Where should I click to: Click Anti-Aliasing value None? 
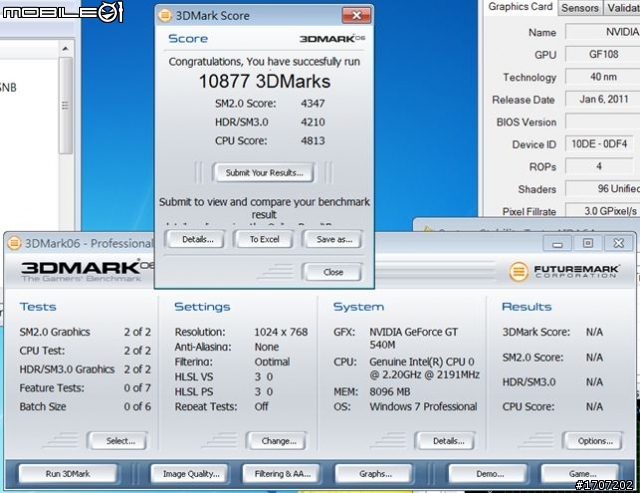click(267, 347)
